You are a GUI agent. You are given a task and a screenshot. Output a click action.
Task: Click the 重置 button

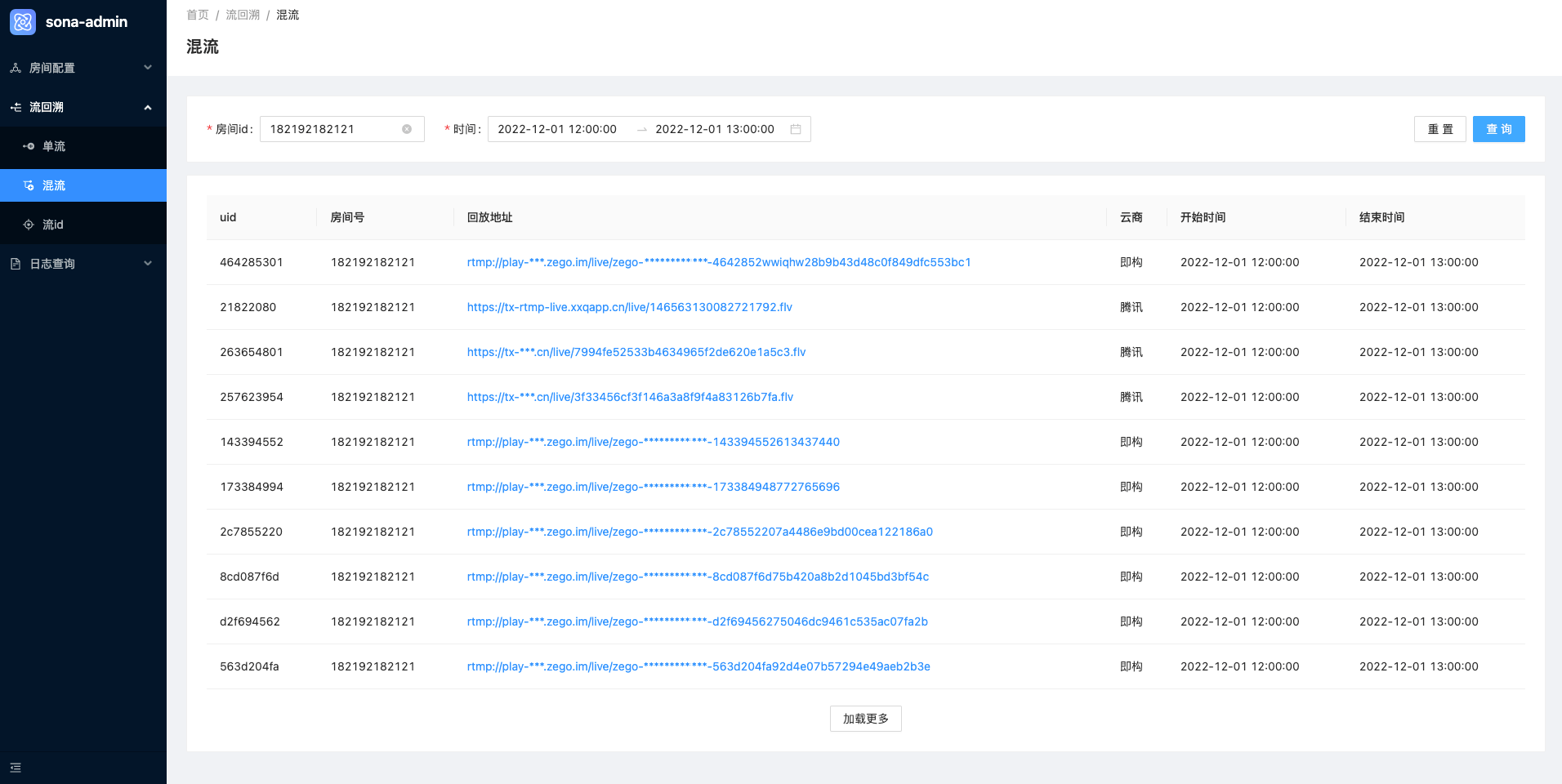pos(1440,129)
